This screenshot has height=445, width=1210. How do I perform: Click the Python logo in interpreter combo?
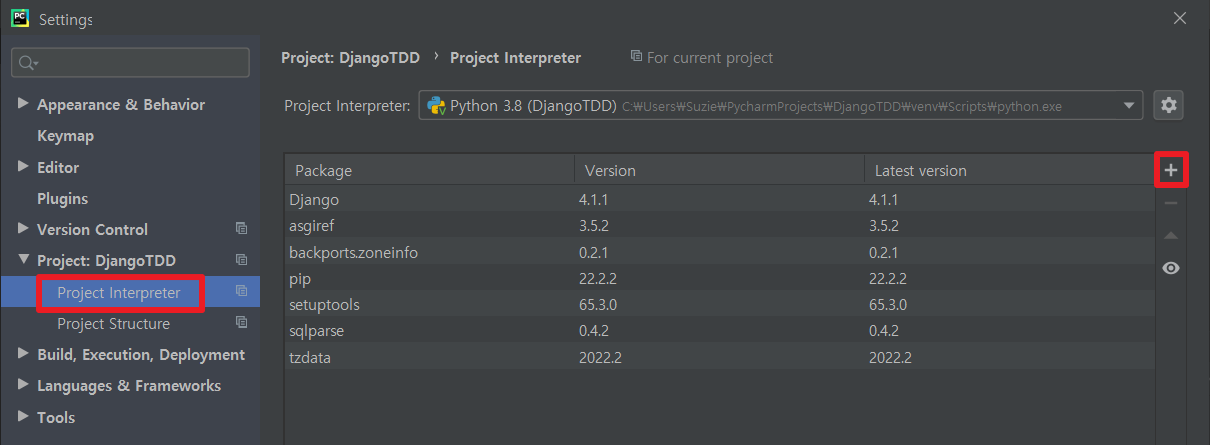coord(436,104)
